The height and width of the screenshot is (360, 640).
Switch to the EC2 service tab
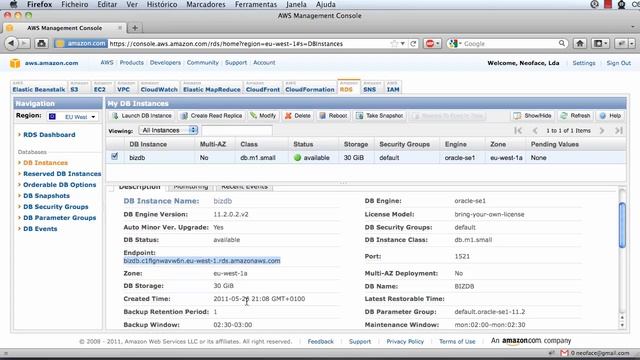pyautogui.click(x=100, y=87)
